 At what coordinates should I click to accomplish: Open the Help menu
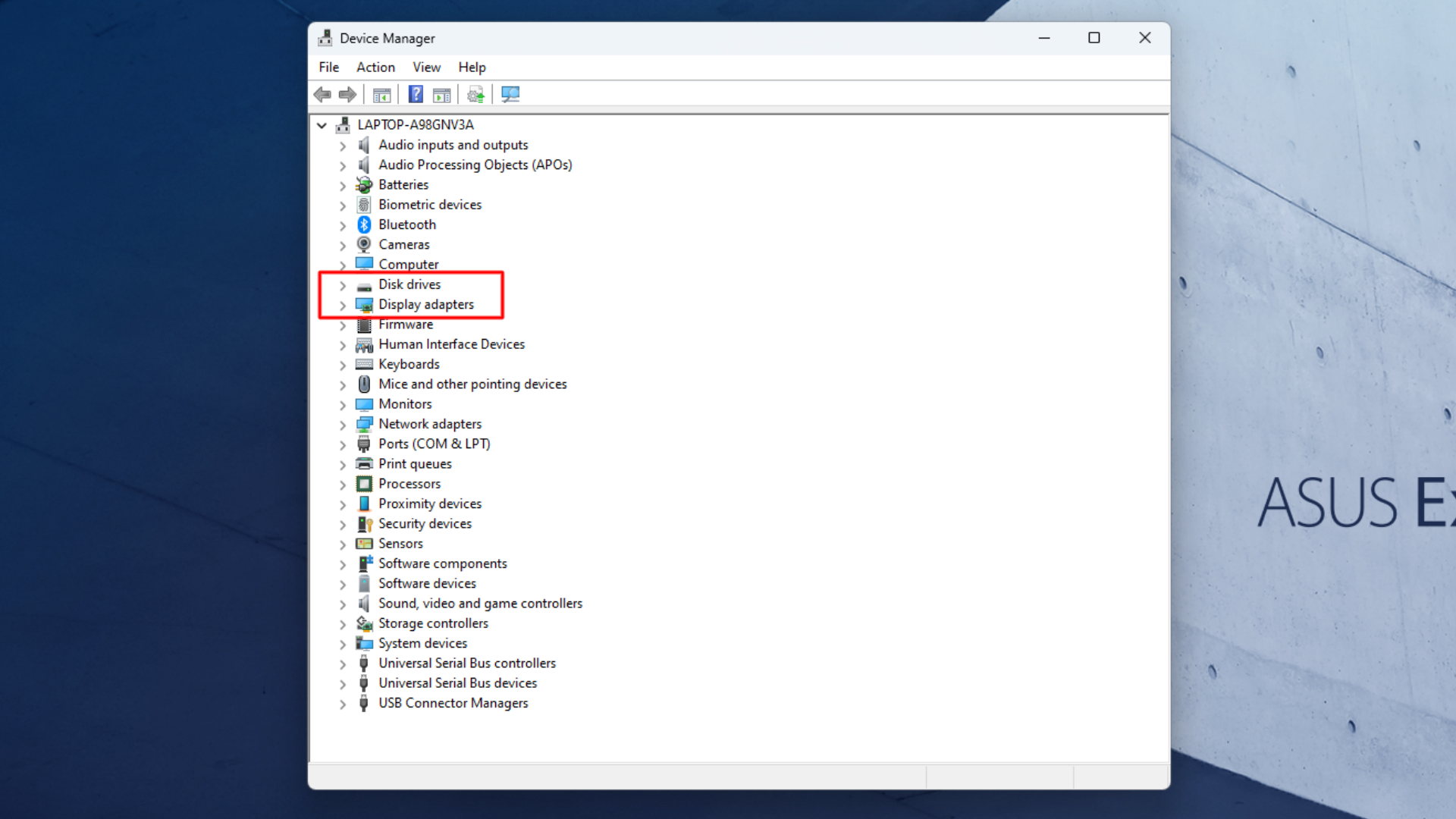[x=471, y=67]
